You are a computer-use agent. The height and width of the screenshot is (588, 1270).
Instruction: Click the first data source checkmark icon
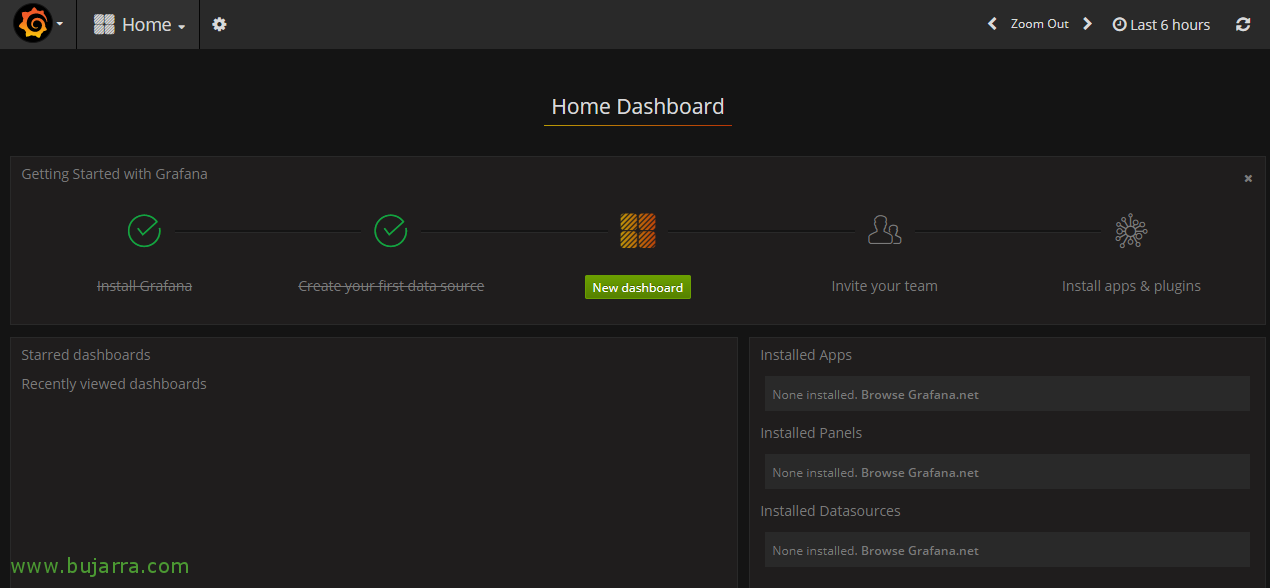coord(391,230)
